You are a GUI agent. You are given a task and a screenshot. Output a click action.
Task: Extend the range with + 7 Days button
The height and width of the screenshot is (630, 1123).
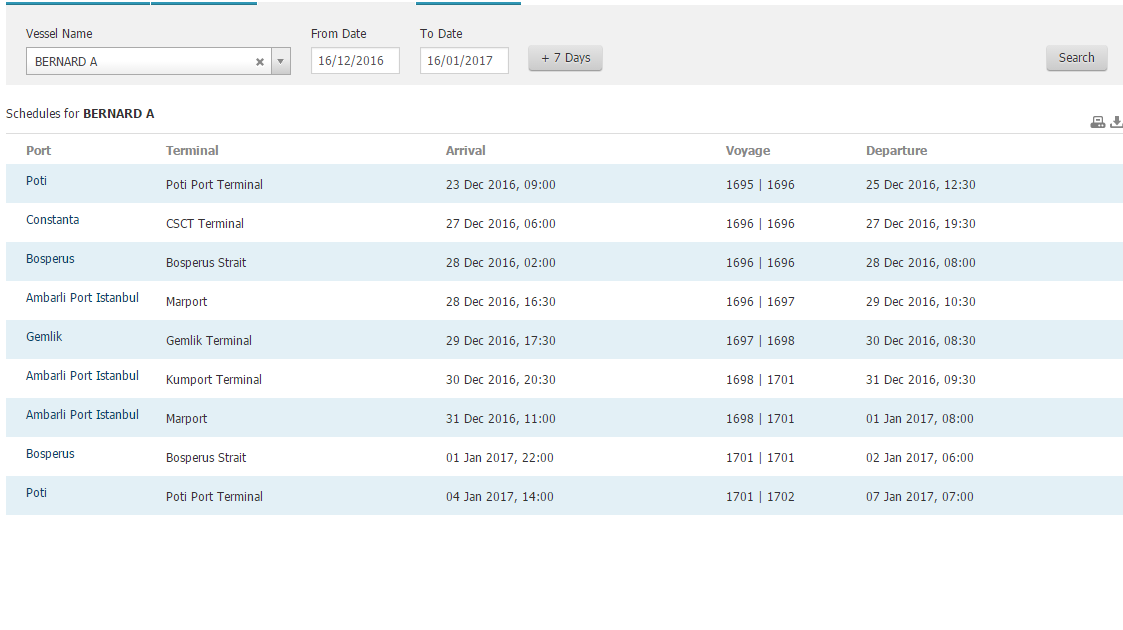pyautogui.click(x=565, y=58)
